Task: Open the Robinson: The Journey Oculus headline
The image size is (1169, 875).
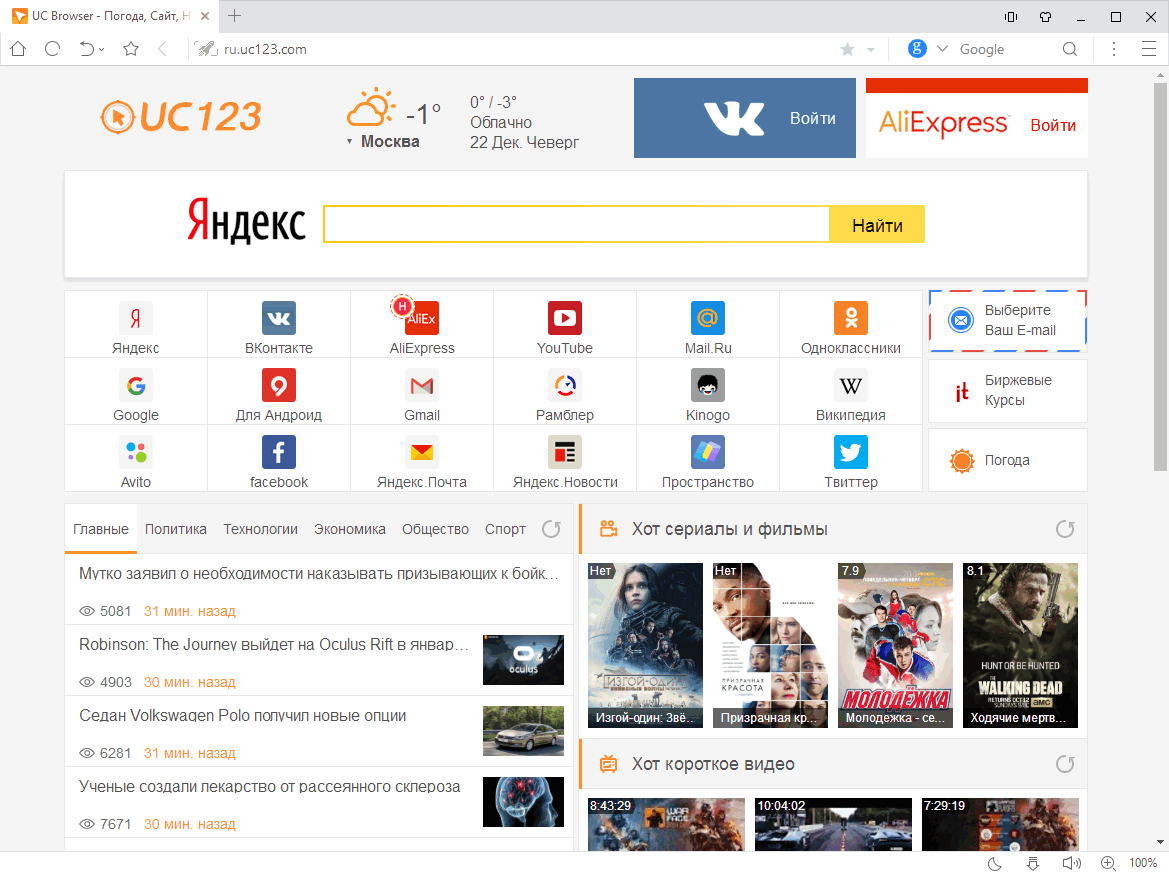Action: [274, 645]
